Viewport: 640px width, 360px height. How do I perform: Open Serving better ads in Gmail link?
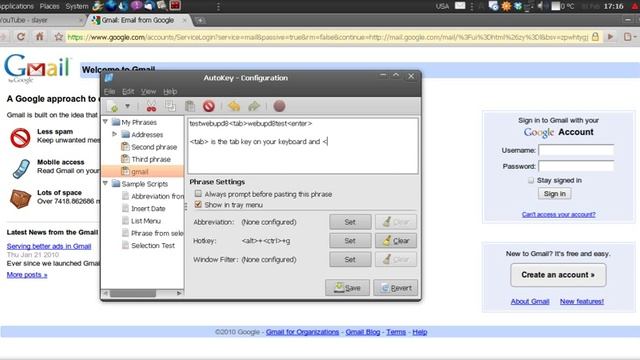tap(49, 246)
